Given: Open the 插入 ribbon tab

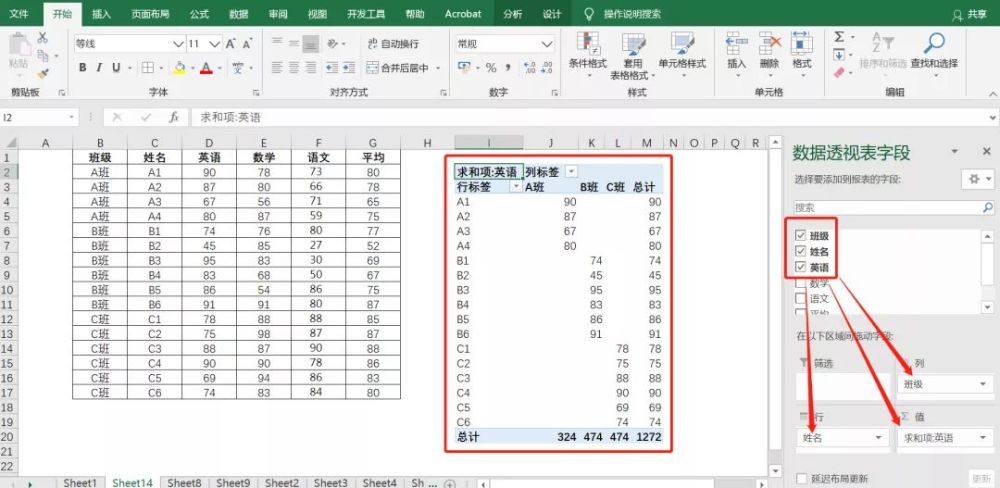Looking at the screenshot, I should coord(101,13).
